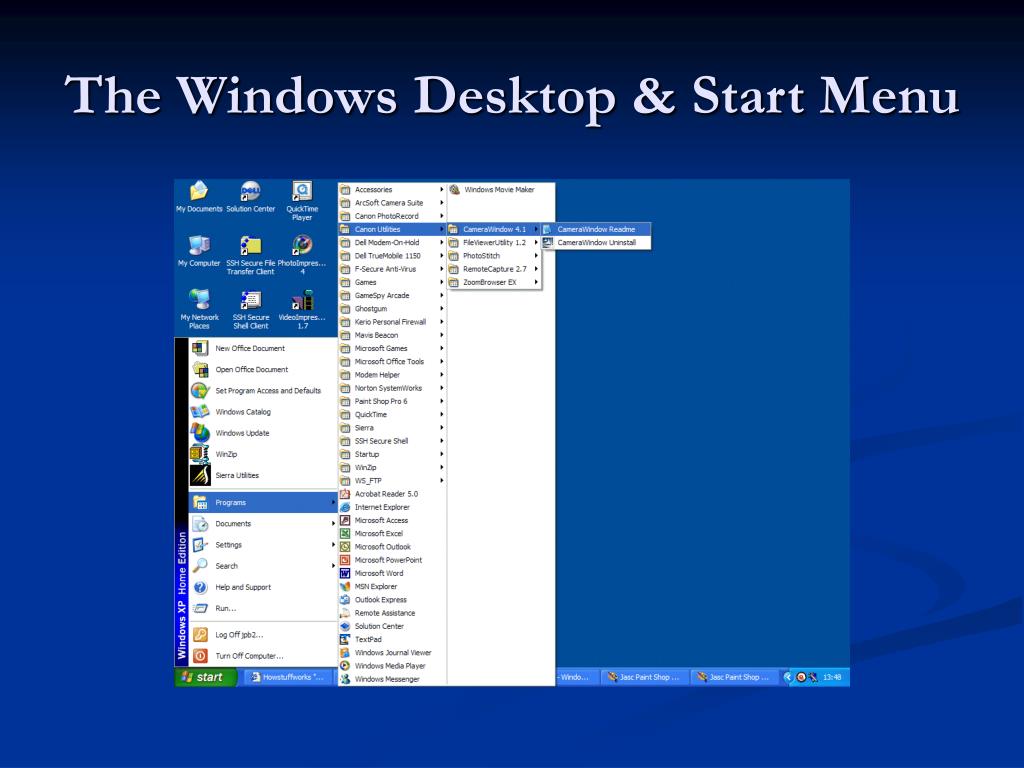Select Norton SystemWorks folder entry

coord(392,388)
